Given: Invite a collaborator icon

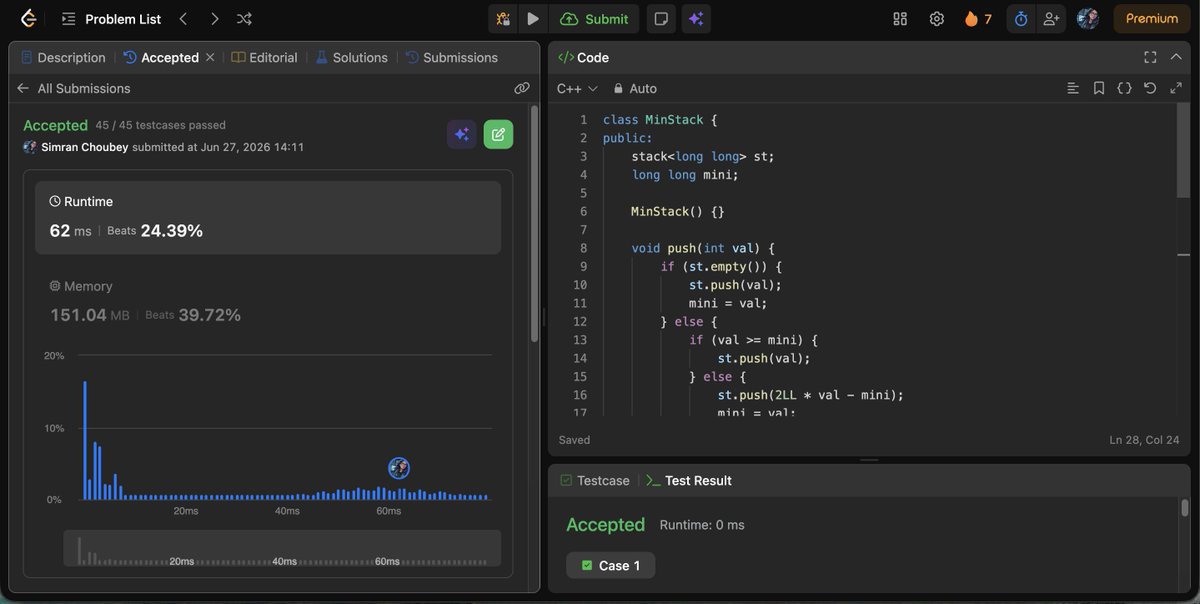Looking at the screenshot, I should coord(1050,19).
